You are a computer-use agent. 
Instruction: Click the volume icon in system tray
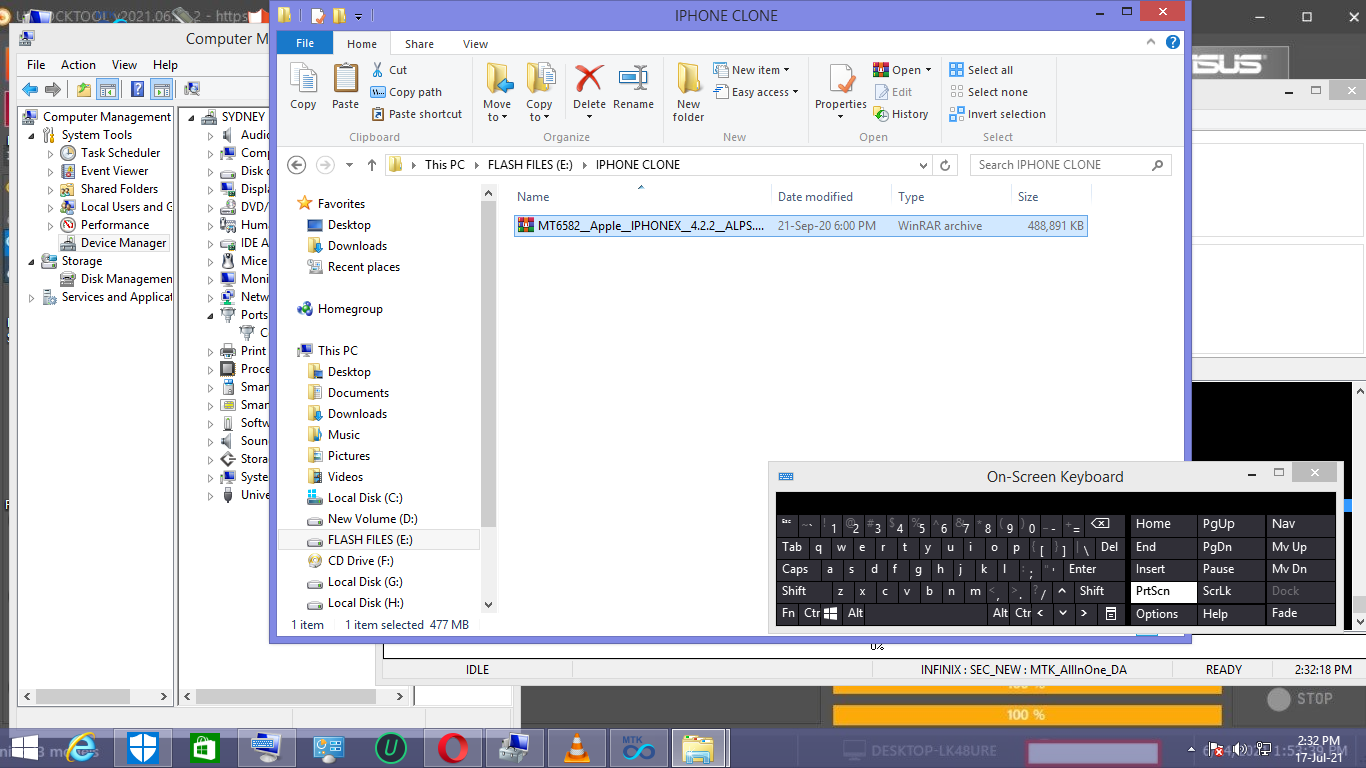click(x=1240, y=749)
